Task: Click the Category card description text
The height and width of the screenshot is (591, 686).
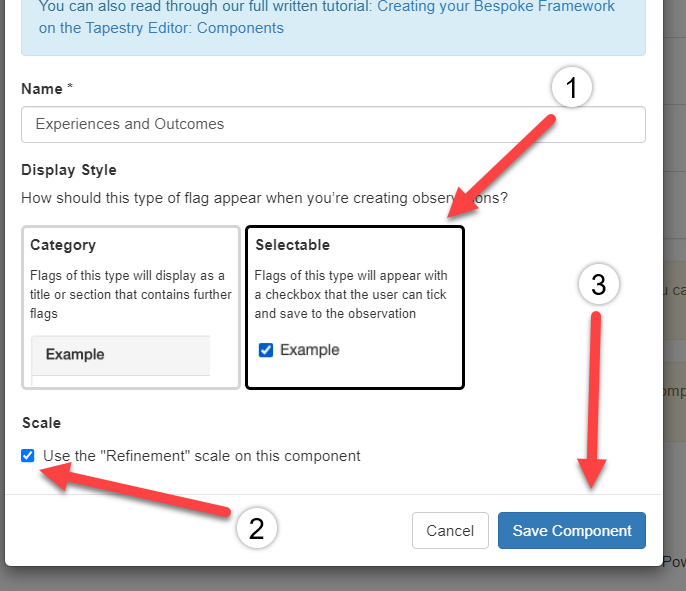Action: click(131, 294)
